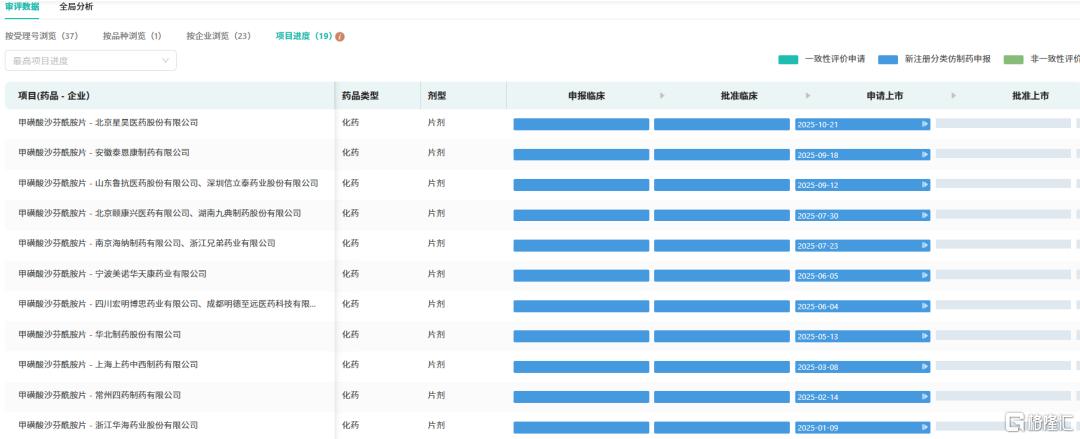1080x439 pixels.
Task: Toggle the 一致性评价申请 legend item
Action: [822, 60]
